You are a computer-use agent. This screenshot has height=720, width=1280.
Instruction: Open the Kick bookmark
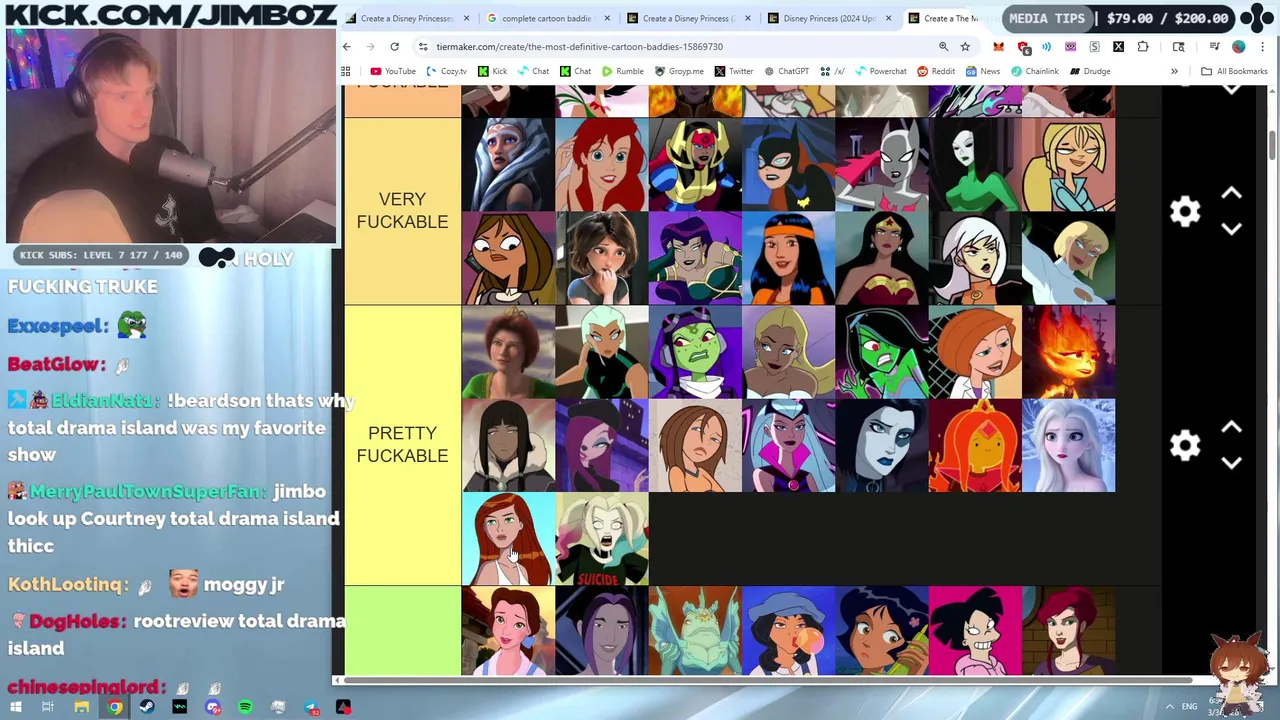(x=492, y=71)
